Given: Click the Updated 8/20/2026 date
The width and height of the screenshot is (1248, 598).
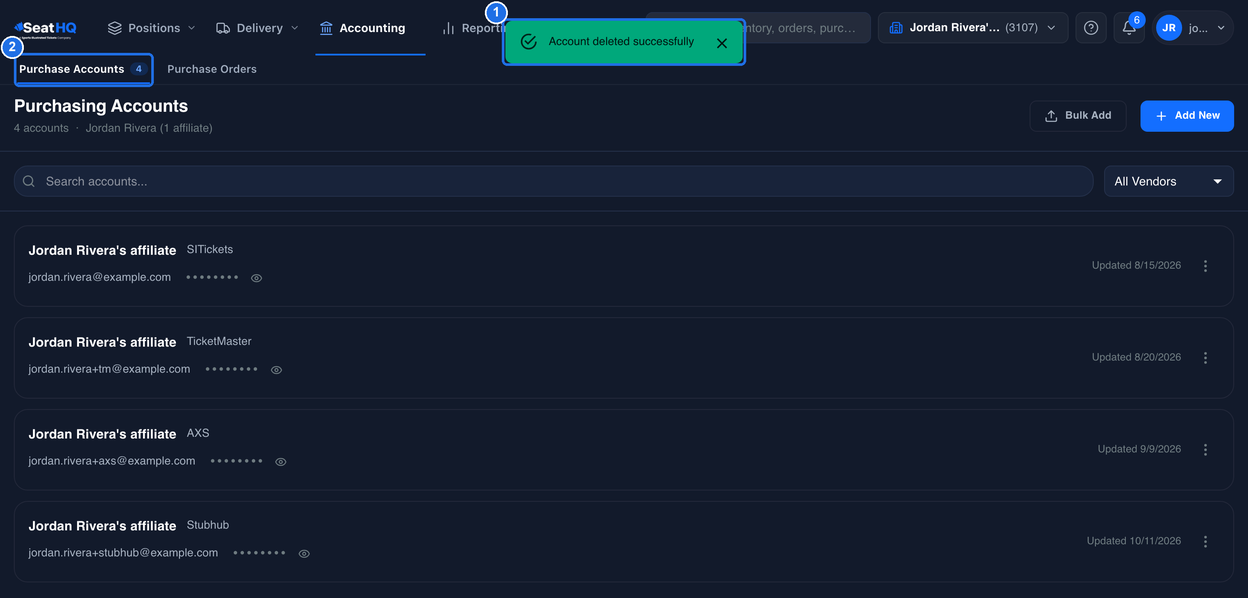Looking at the screenshot, I should [x=1136, y=358].
